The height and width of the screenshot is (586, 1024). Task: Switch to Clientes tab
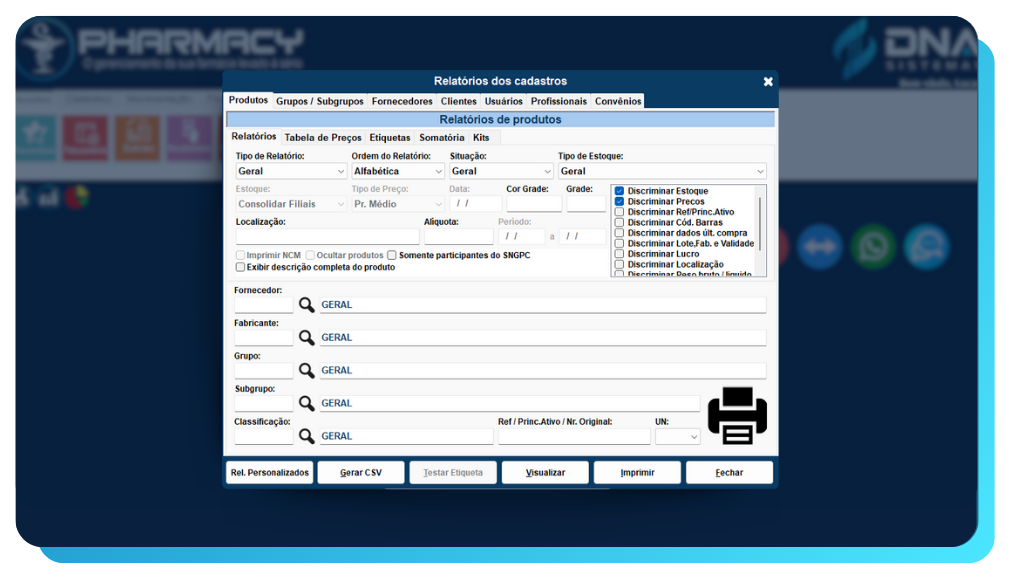pos(458,101)
